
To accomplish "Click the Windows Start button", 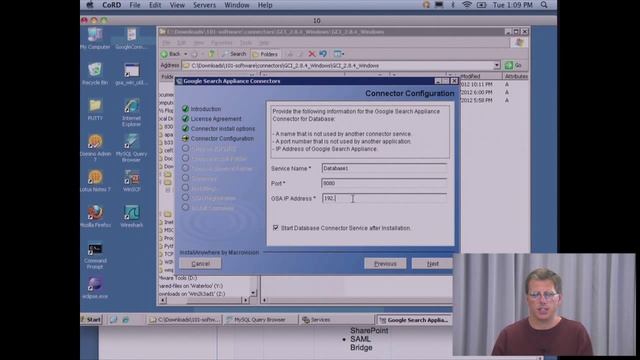I will click(x=91, y=320).
